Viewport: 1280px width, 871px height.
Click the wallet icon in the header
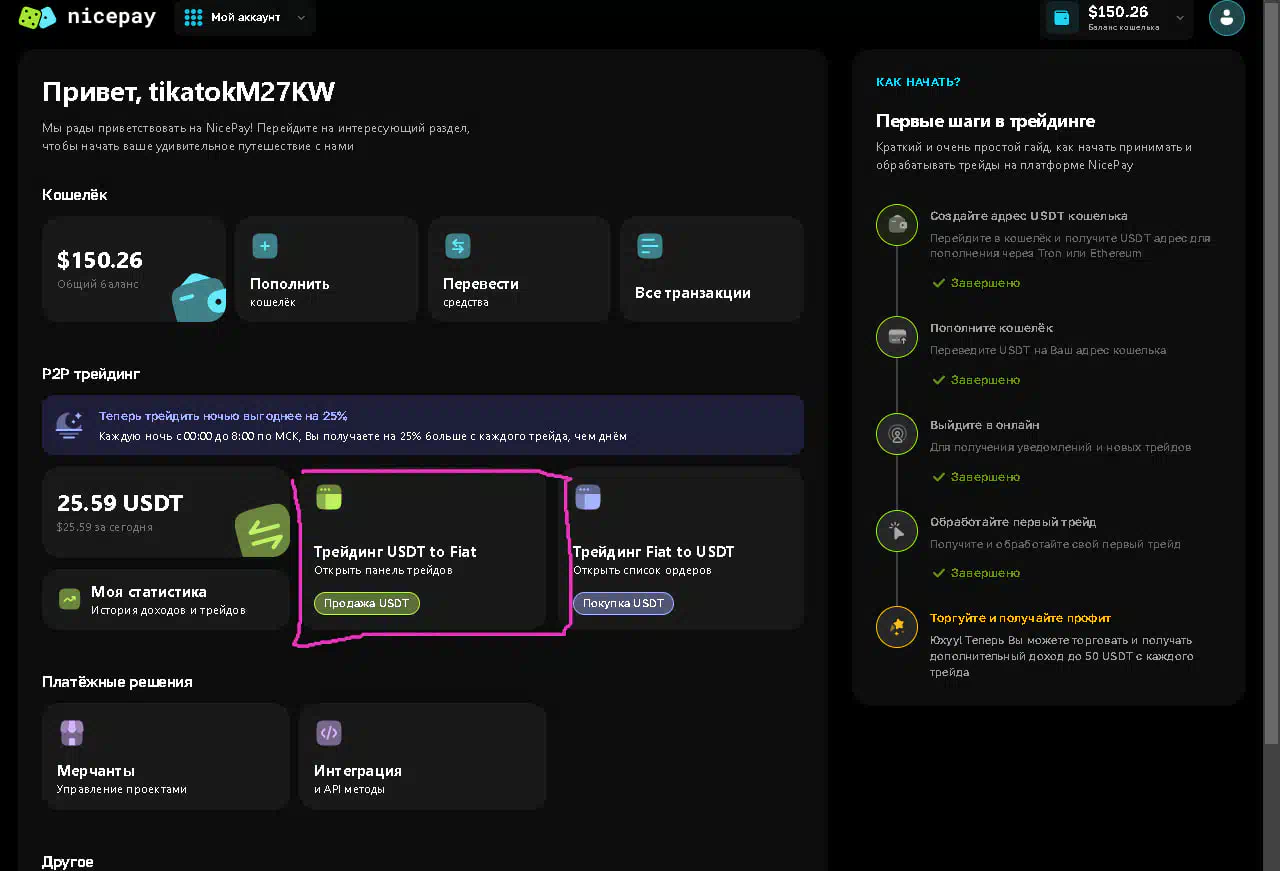(x=1061, y=17)
